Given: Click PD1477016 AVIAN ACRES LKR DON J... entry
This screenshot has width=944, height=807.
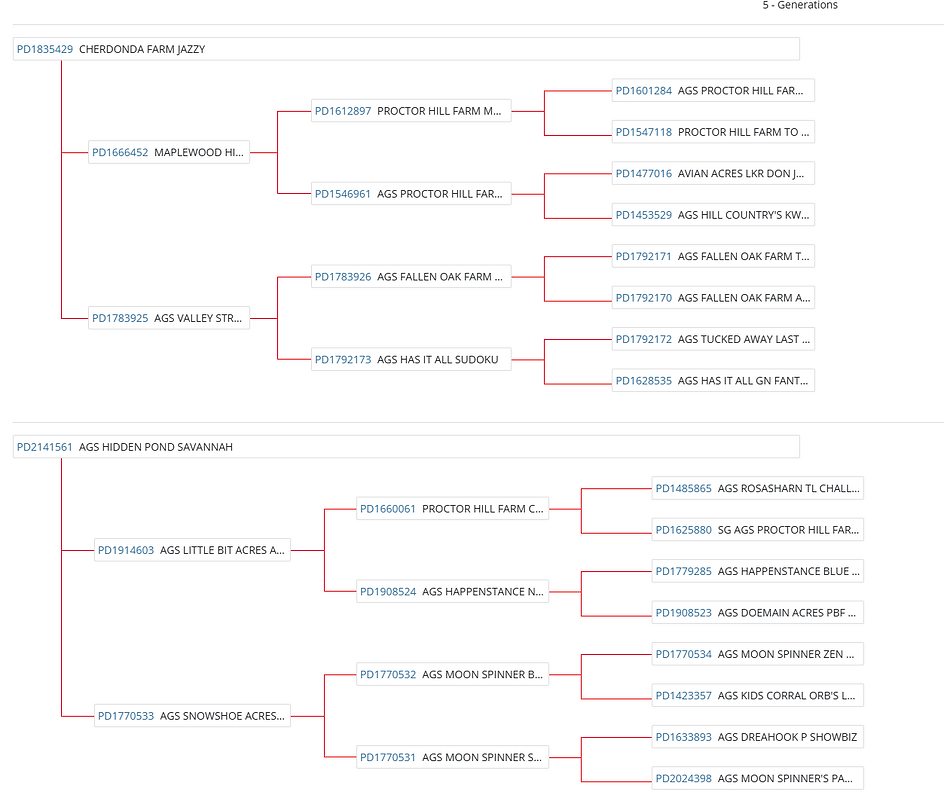Looking at the screenshot, I should click(713, 173).
